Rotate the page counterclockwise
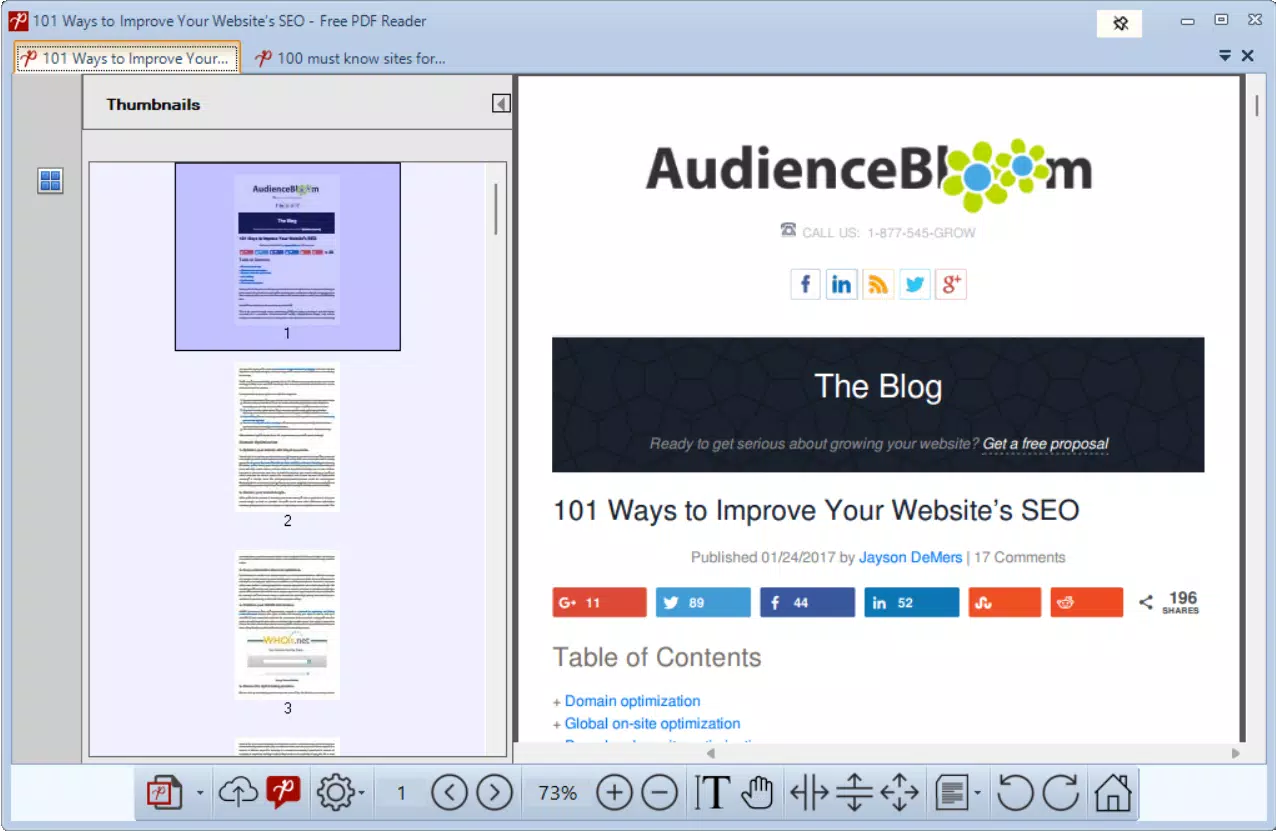The height and width of the screenshot is (831, 1276). (x=1015, y=793)
